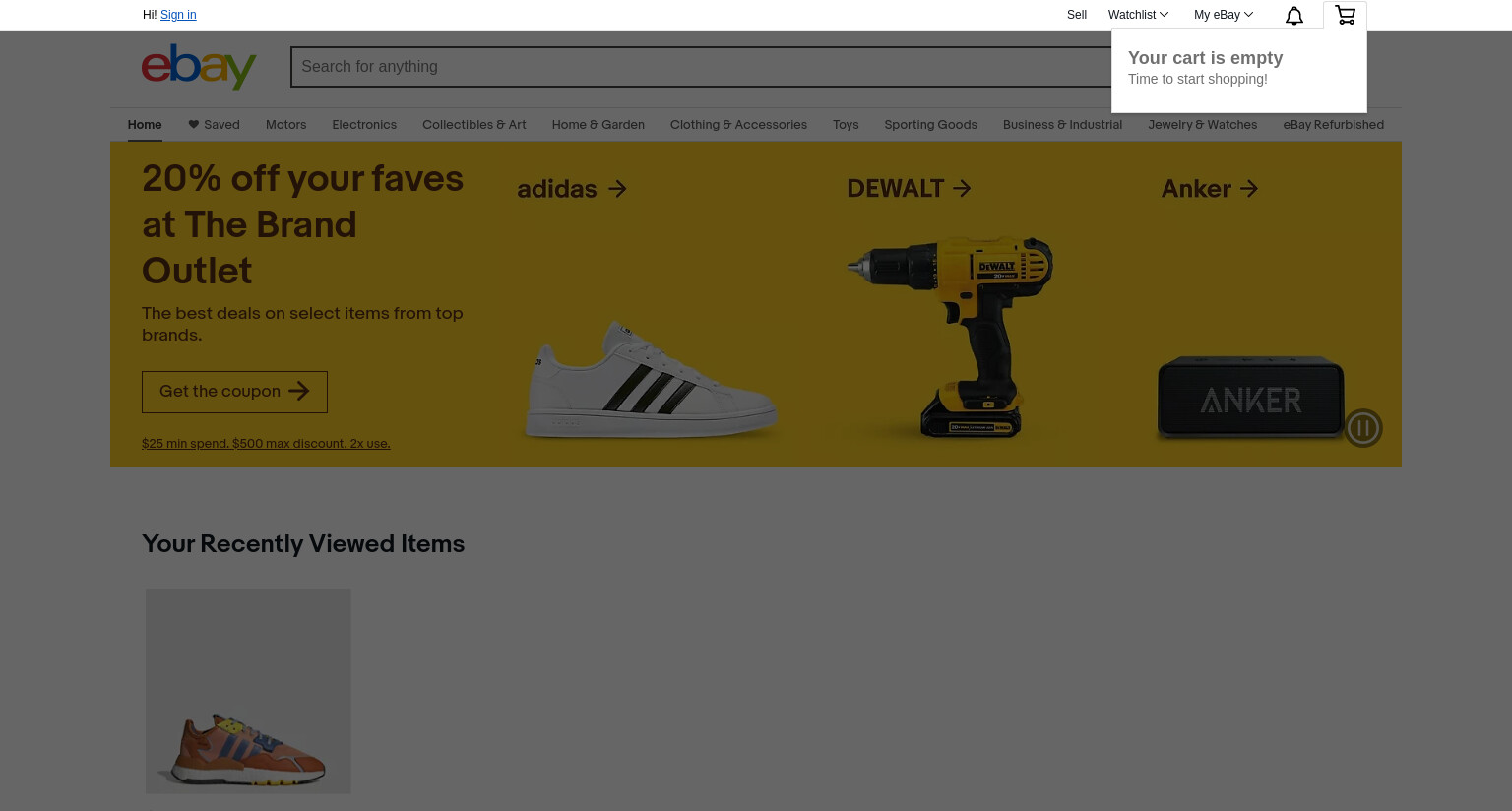Screen dimensions: 1512x811
Task: Open the Business & Industrial category
Action: pos(1062,125)
